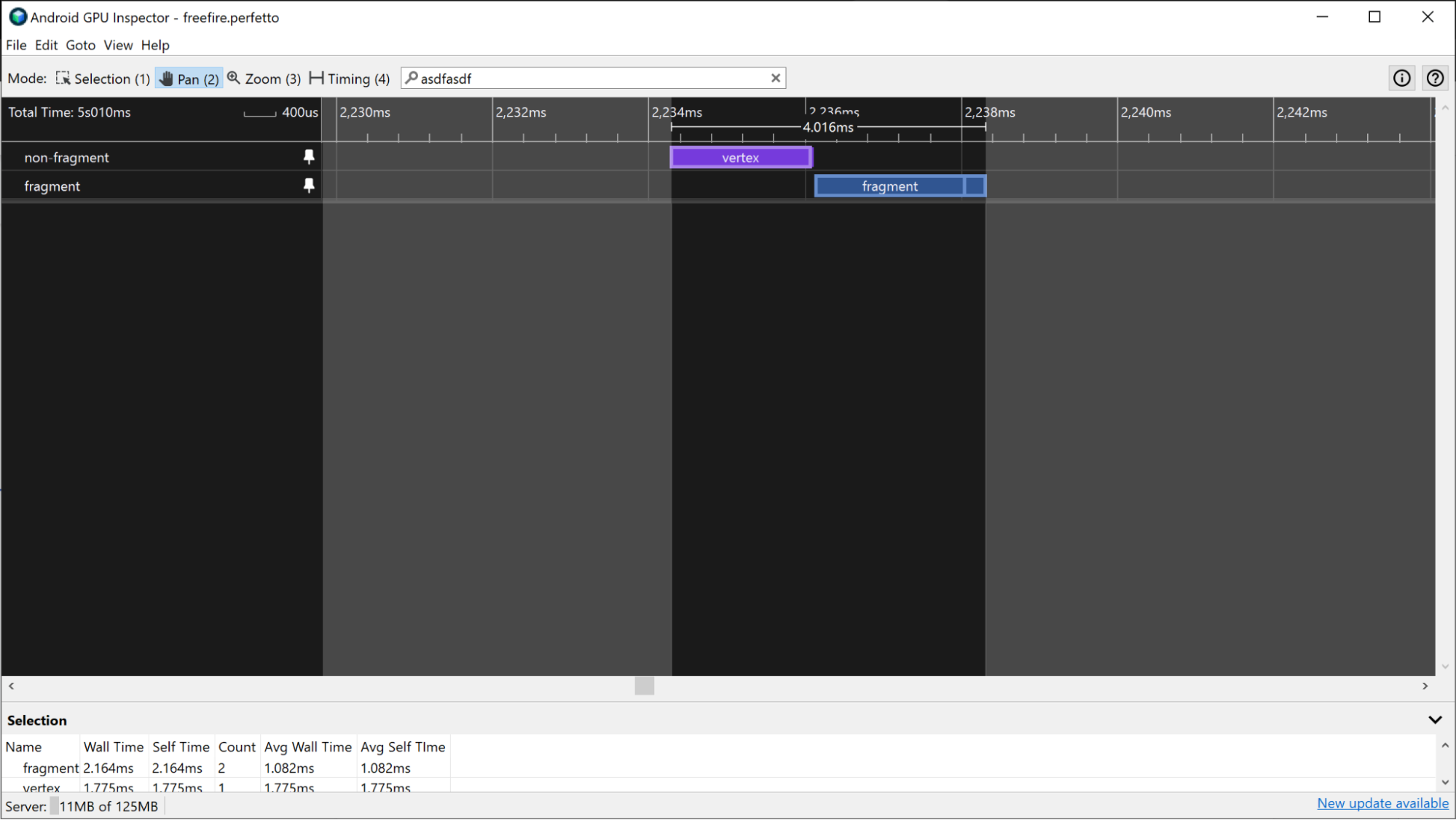This screenshot has width=1456, height=820.
Task: Open the Edit menu
Action: coord(45,45)
